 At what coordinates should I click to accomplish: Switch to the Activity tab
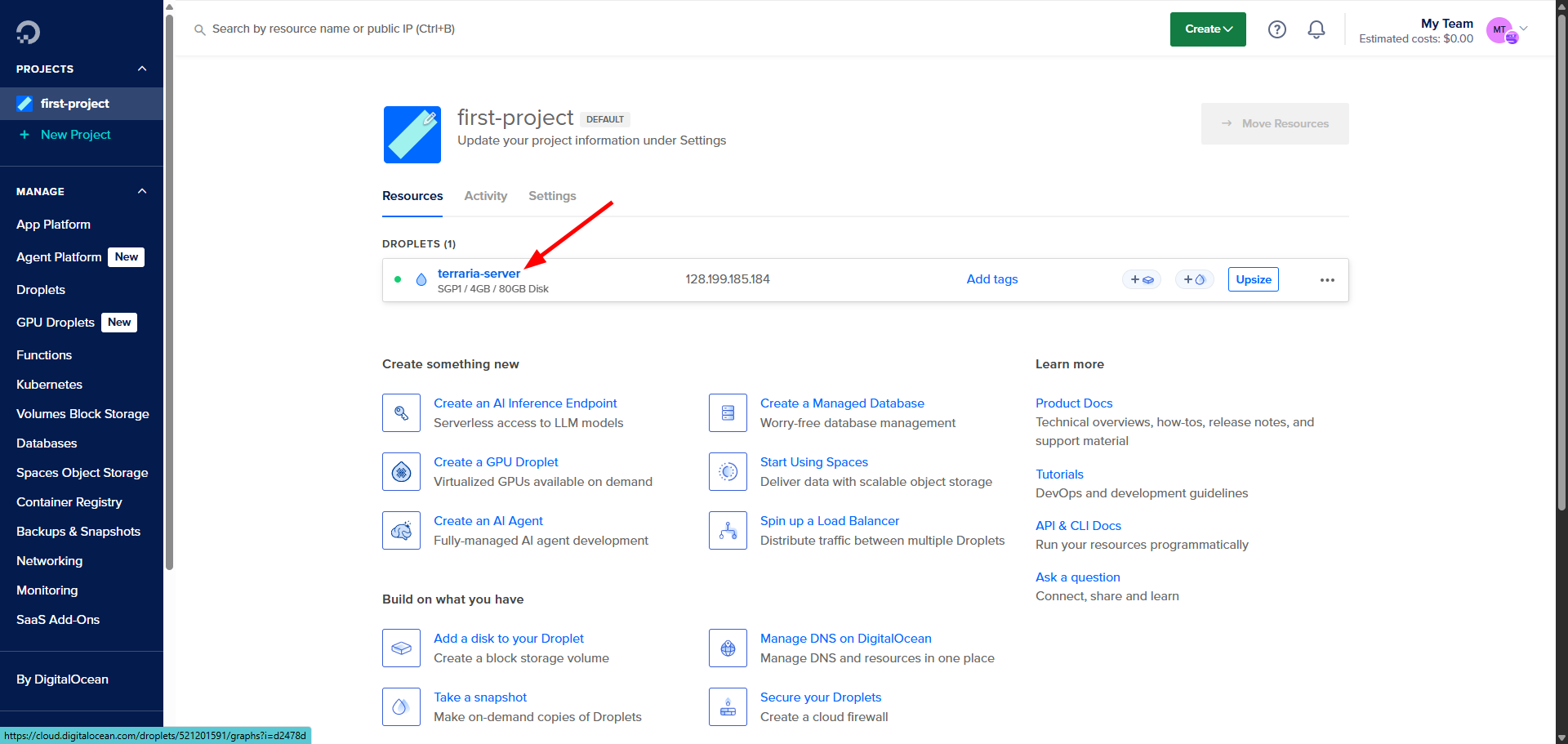485,196
